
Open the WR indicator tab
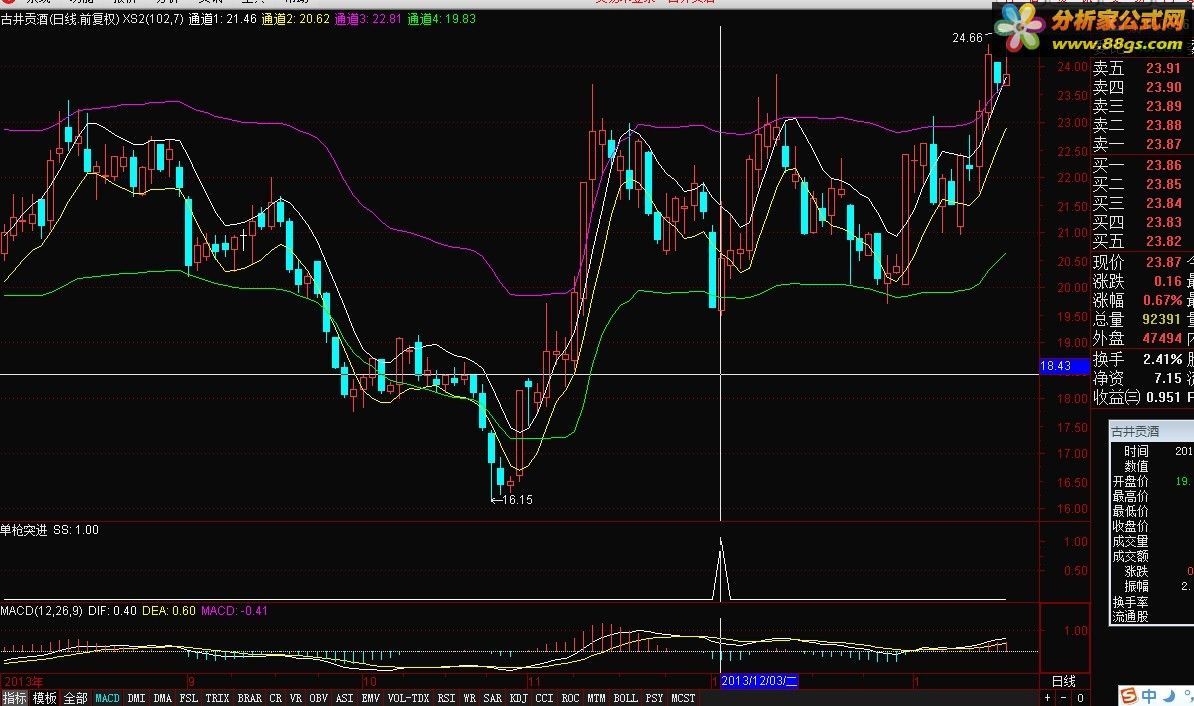point(470,698)
